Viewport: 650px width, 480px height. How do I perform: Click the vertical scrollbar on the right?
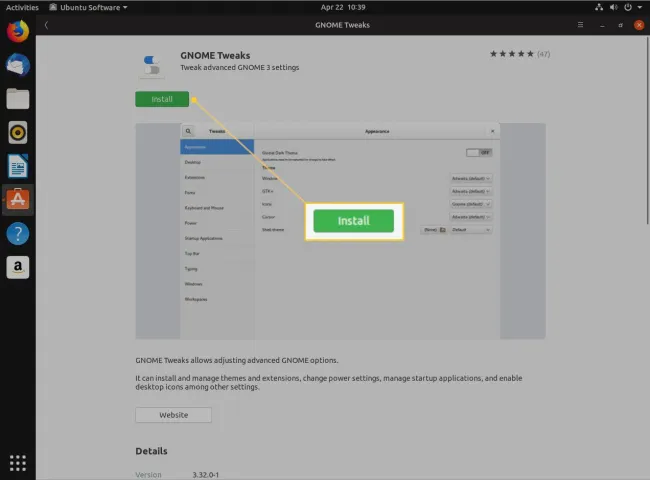(648, 131)
